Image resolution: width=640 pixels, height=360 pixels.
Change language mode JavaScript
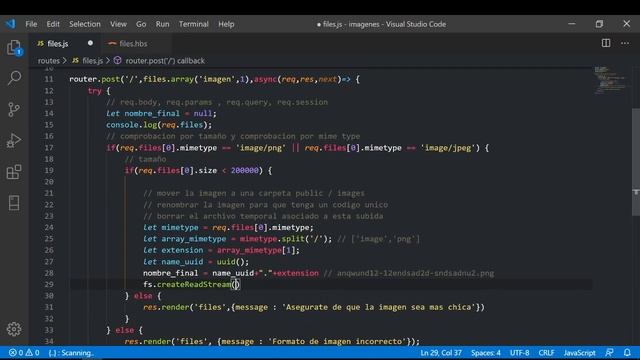click(579, 353)
